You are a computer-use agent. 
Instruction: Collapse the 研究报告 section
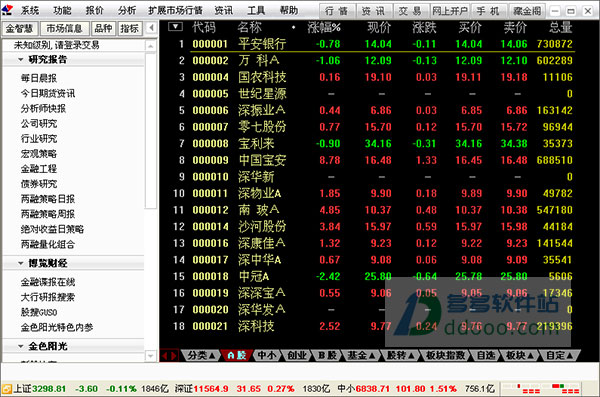(21, 59)
